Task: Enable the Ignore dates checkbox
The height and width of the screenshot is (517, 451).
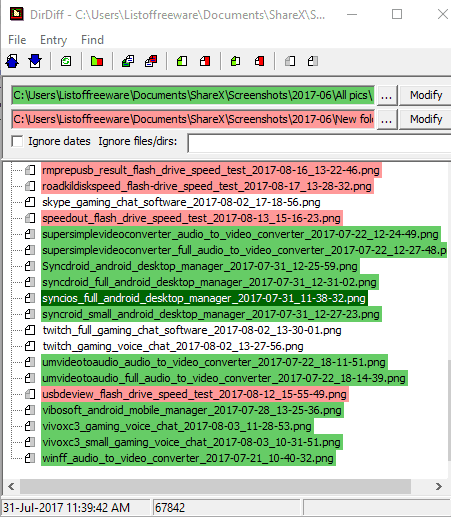Action: (17, 141)
